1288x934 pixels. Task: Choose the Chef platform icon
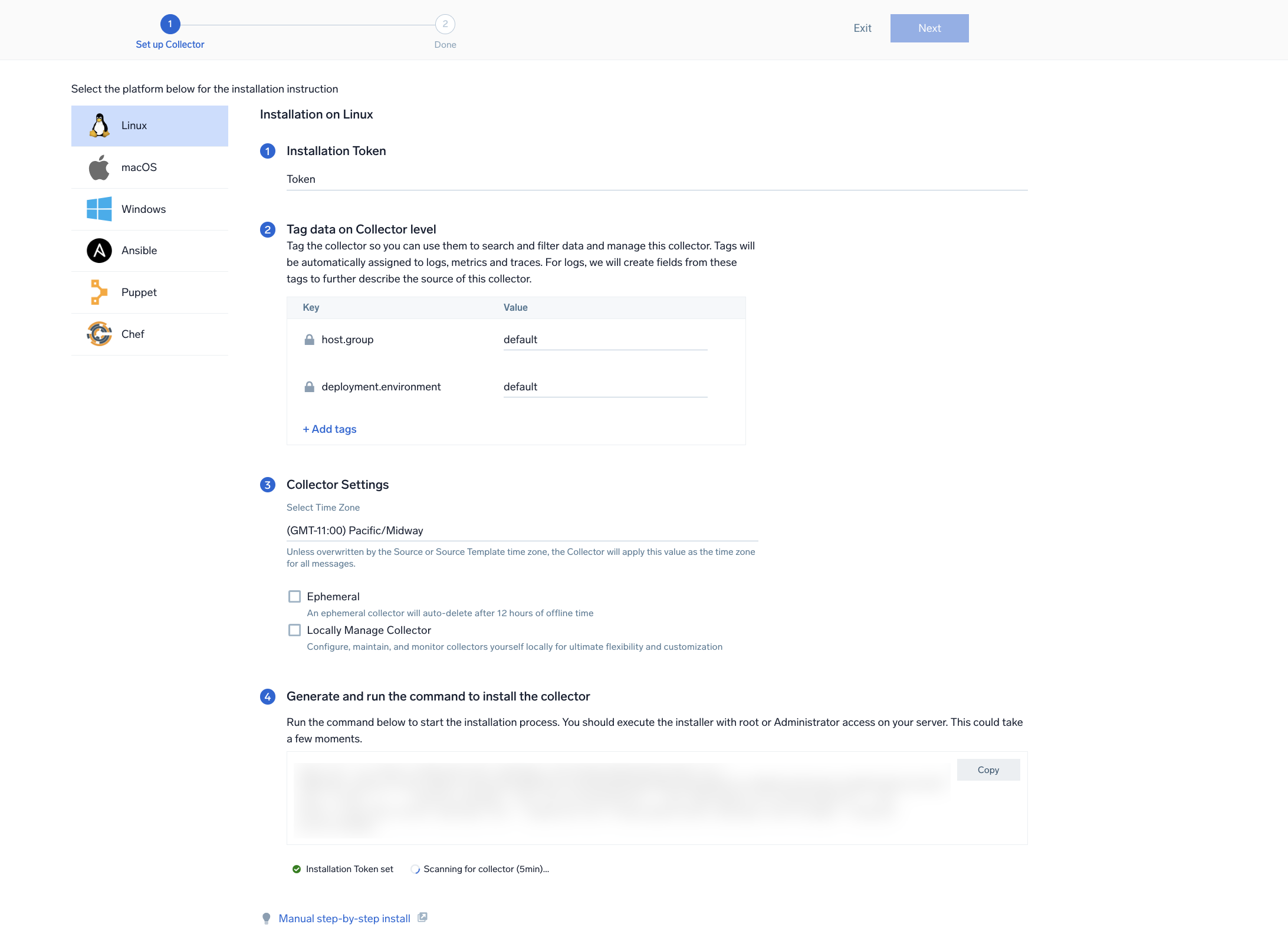(99, 334)
